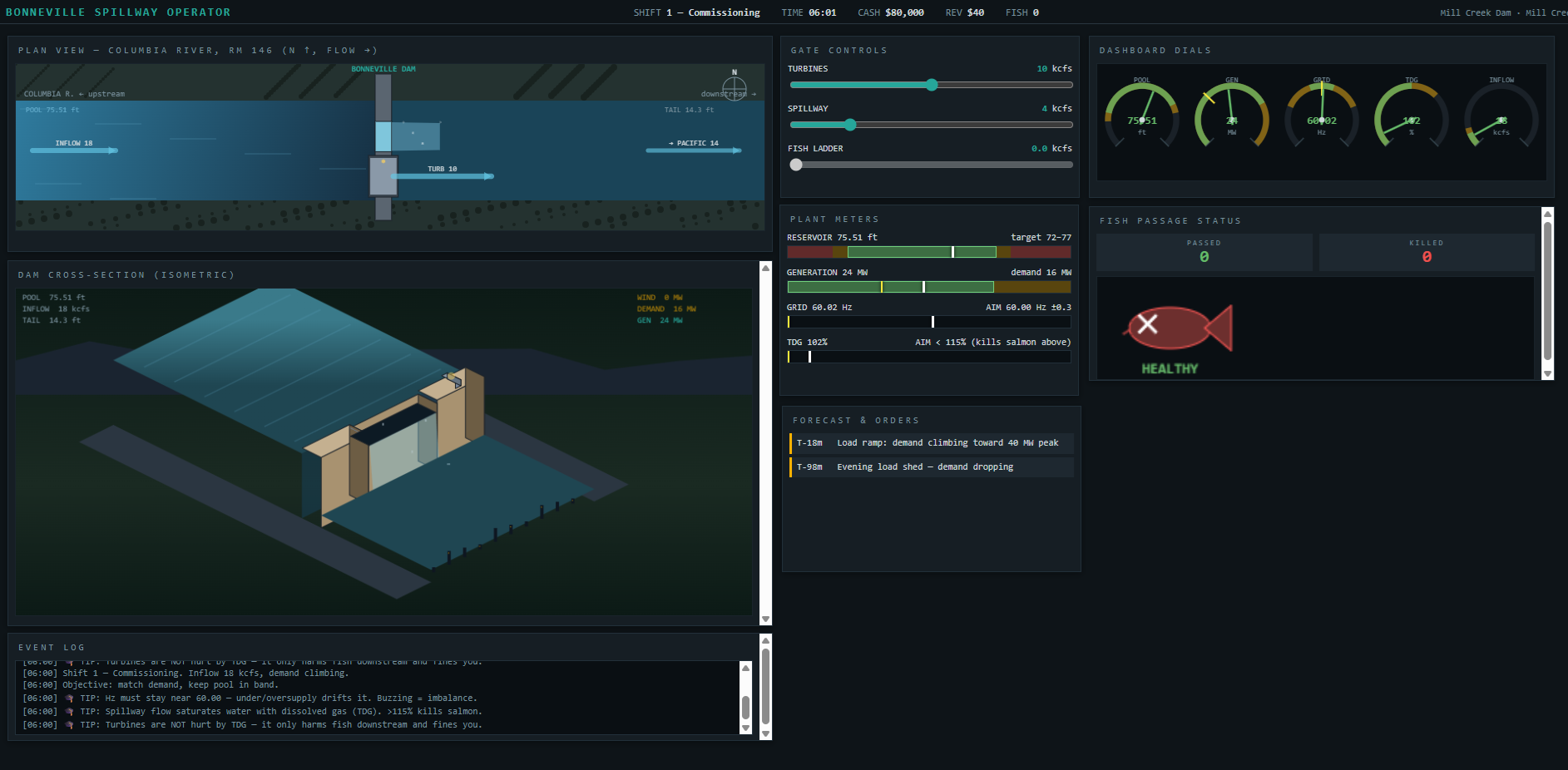Click the compass rose in plan view

(735, 86)
